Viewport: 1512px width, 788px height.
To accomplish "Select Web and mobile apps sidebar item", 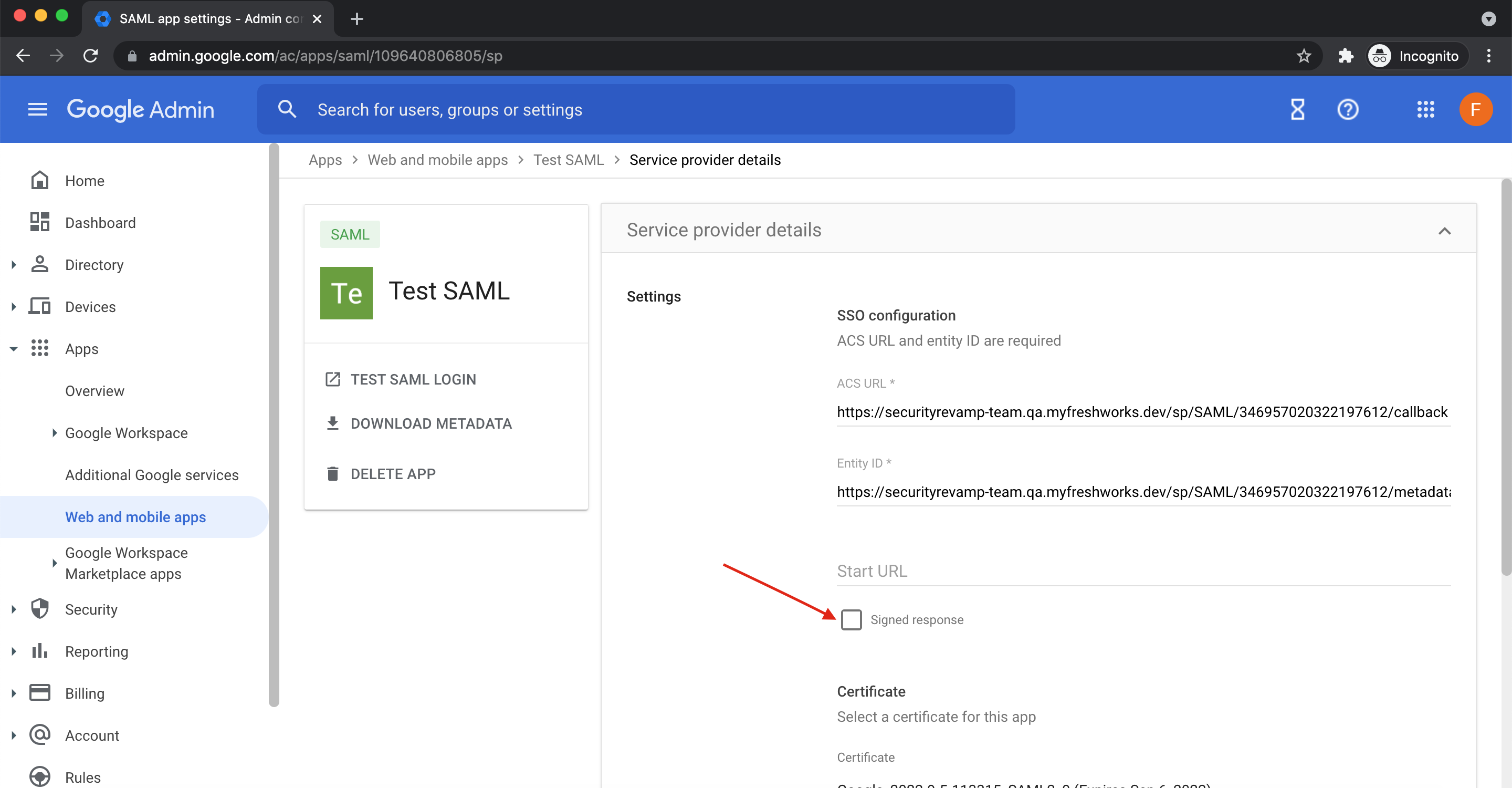I will click(135, 517).
